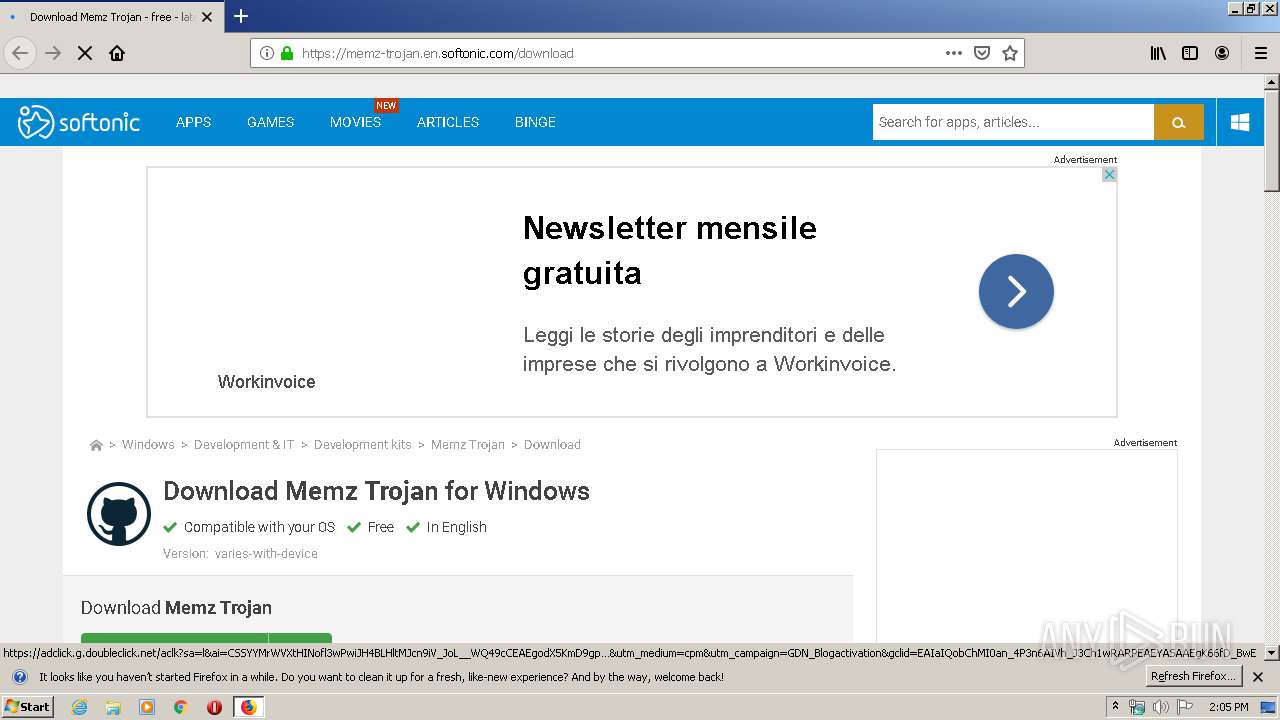
Task: Close the Download Memz Trojan tab
Action: (x=207, y=17)
